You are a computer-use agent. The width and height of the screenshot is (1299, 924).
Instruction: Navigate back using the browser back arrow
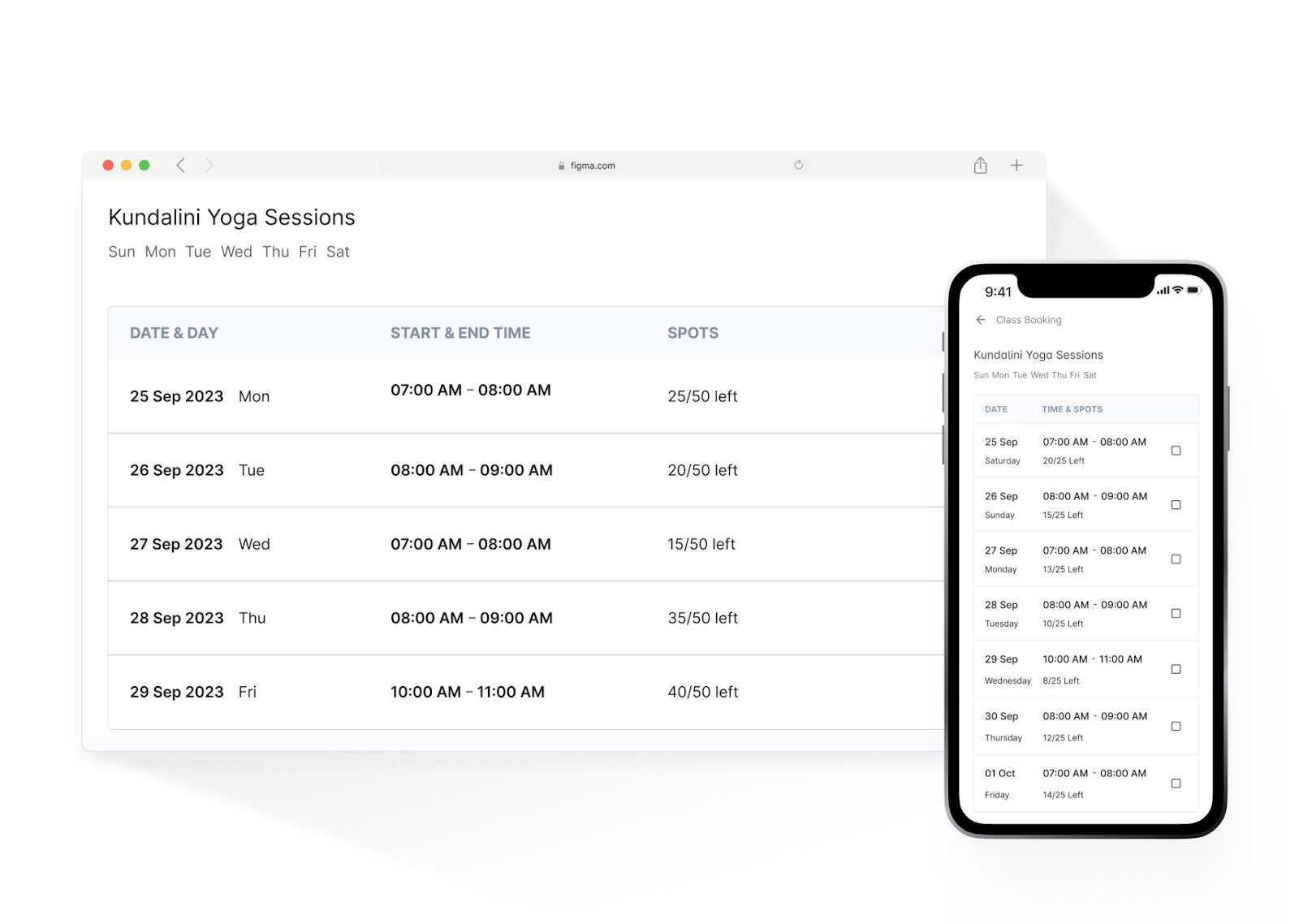pyautogui.click(x=180, y=165)
